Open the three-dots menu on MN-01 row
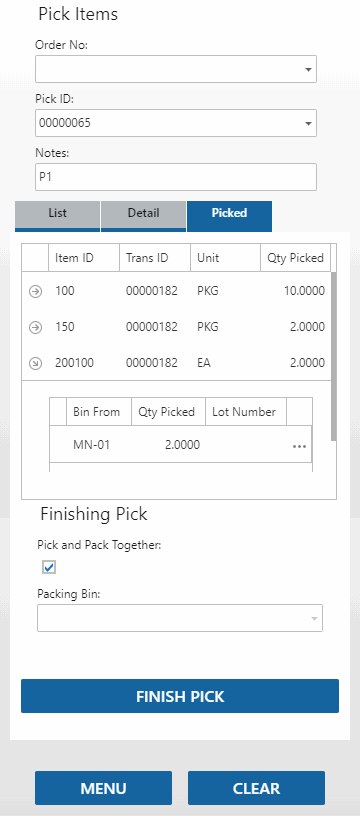Viewport: 360px width, 816px height. pos(299,446)
